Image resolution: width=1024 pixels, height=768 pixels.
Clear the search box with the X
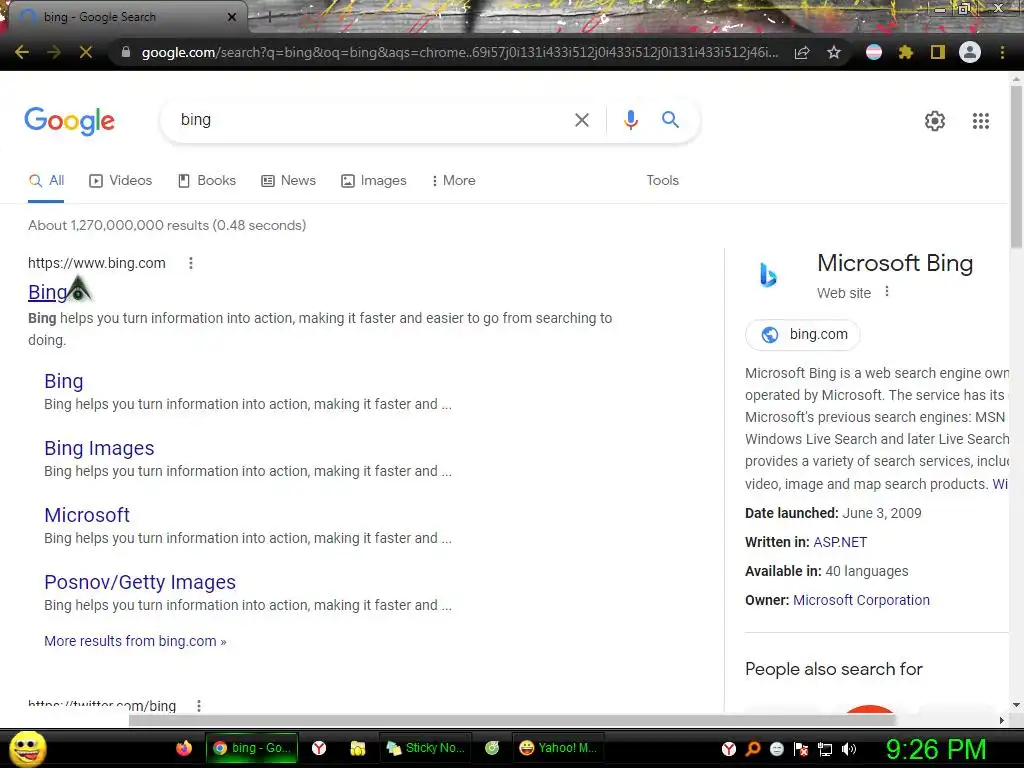[x=582, y=120]
